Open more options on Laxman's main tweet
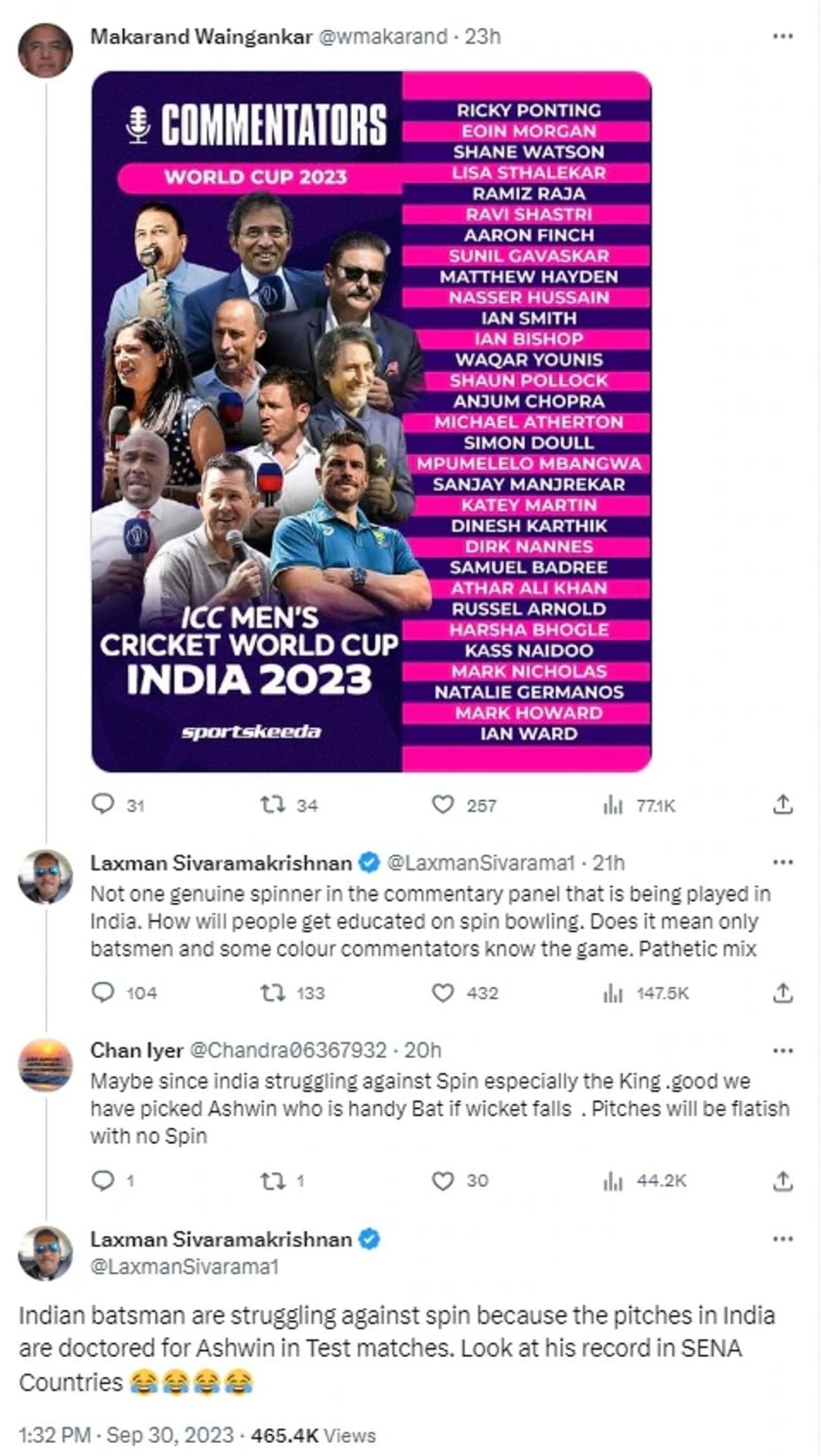Viewport: 821px width, 1456px height. [783, 1239]
